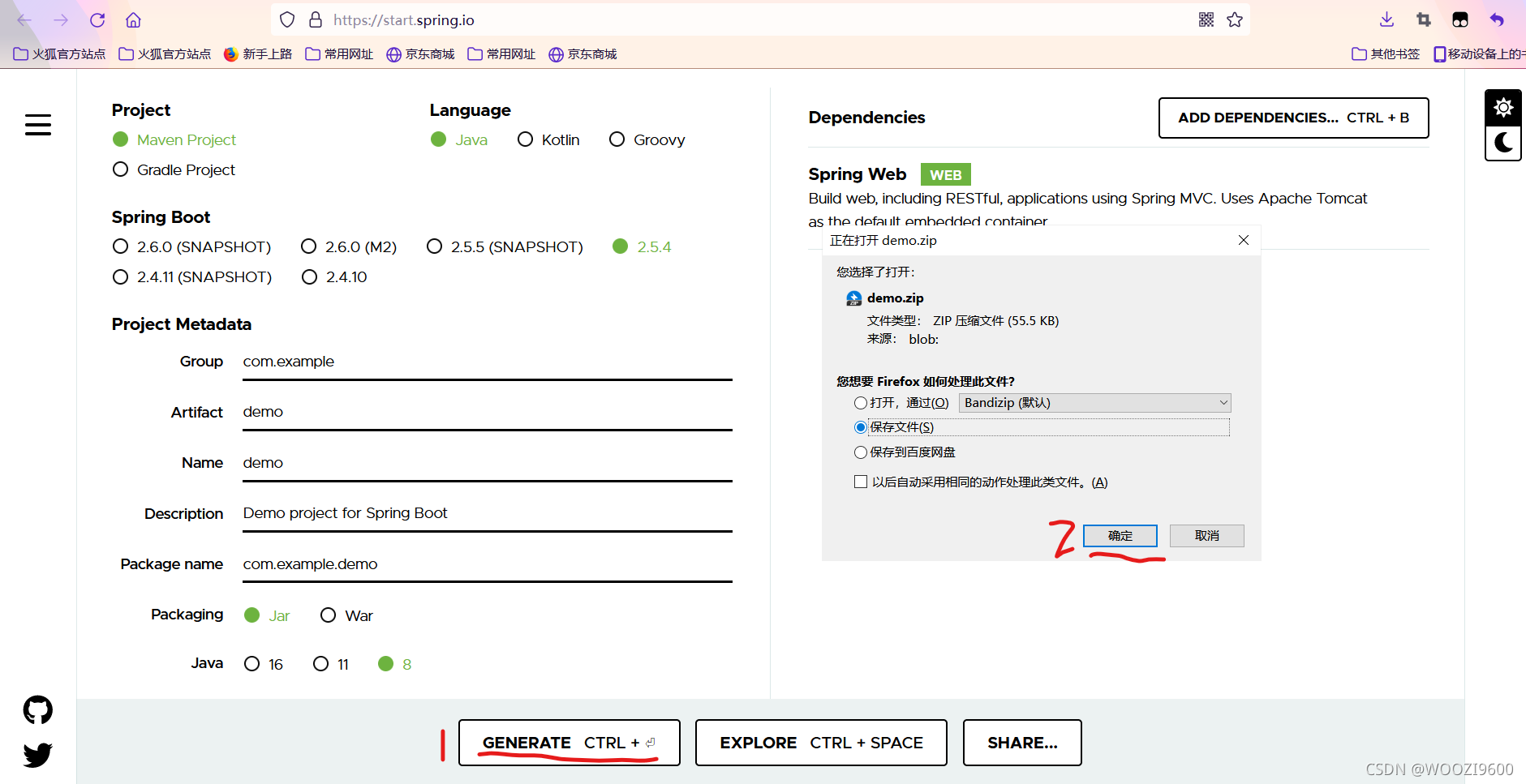1526x784 pixels.
Task: Select Java version 8
Action: tap(395, 664)
